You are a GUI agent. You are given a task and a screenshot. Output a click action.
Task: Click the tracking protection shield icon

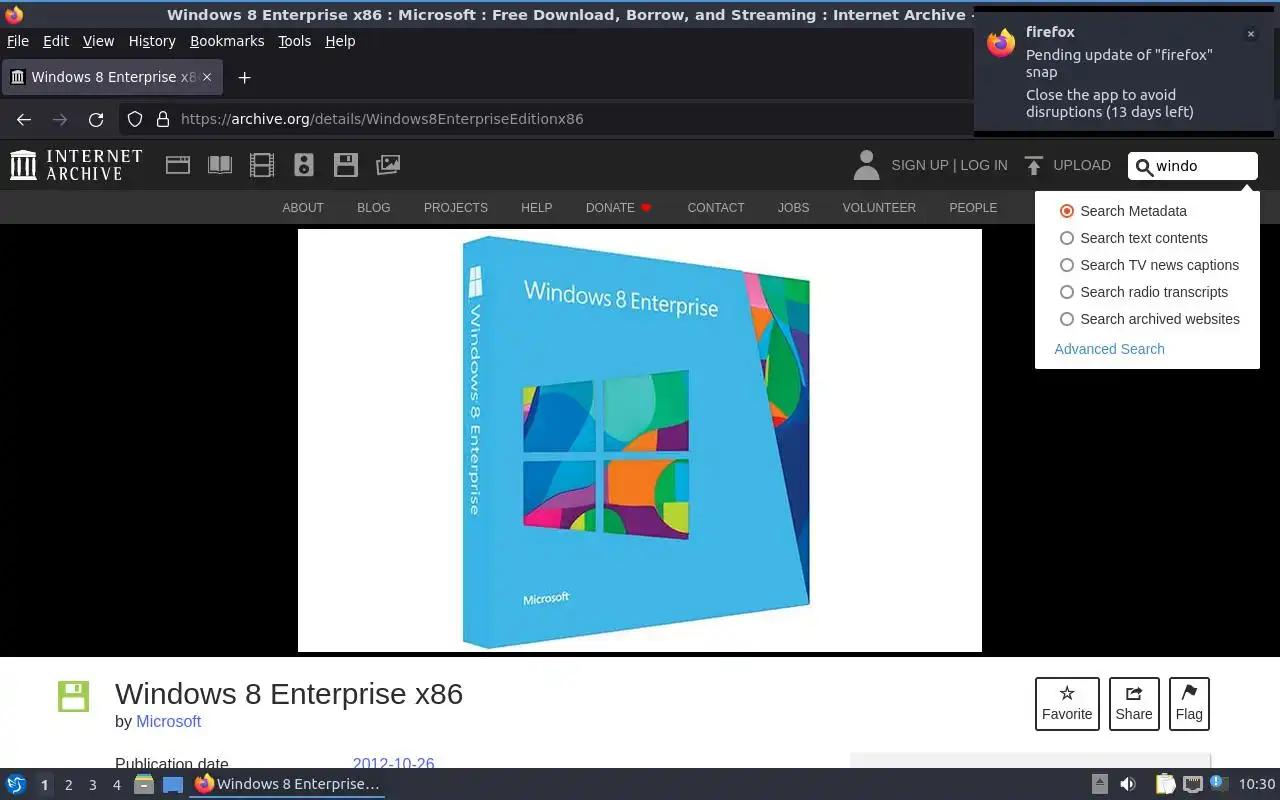click(x=135, y=119)
